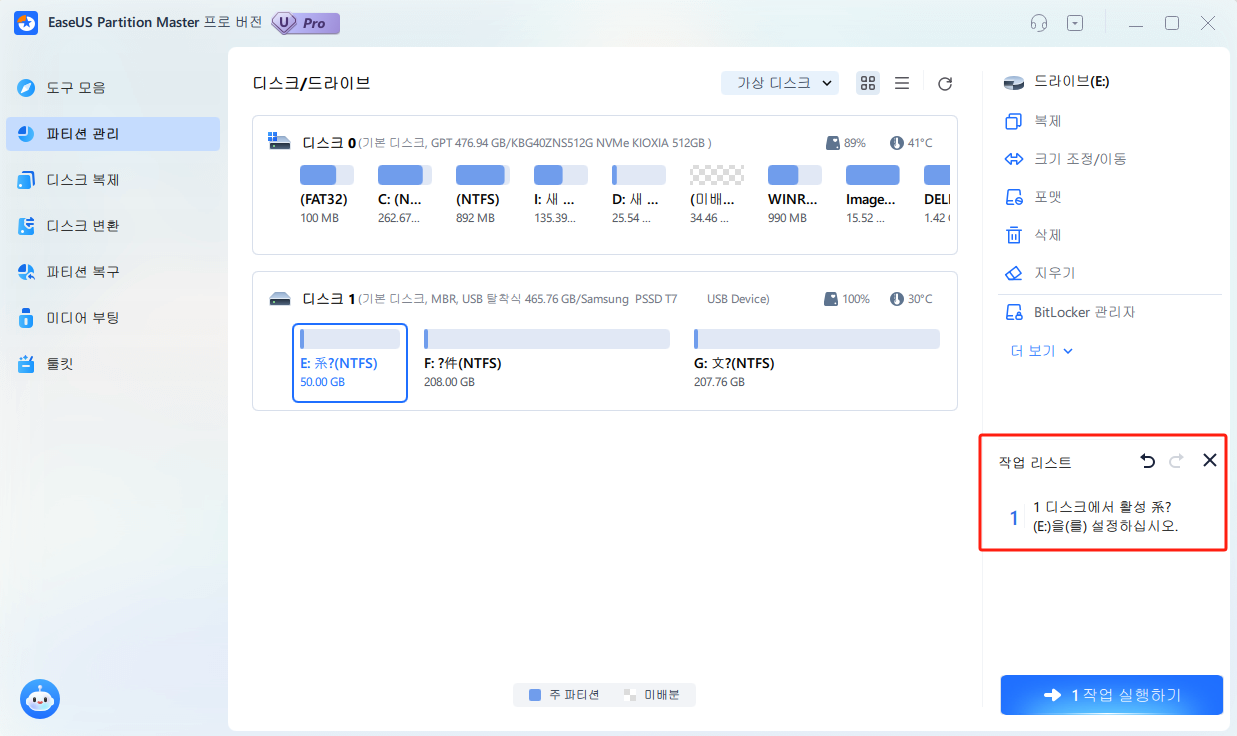Click the redo arrow in 작업 리스트
1237x736 pixels.
click(x=1176, y=460)
